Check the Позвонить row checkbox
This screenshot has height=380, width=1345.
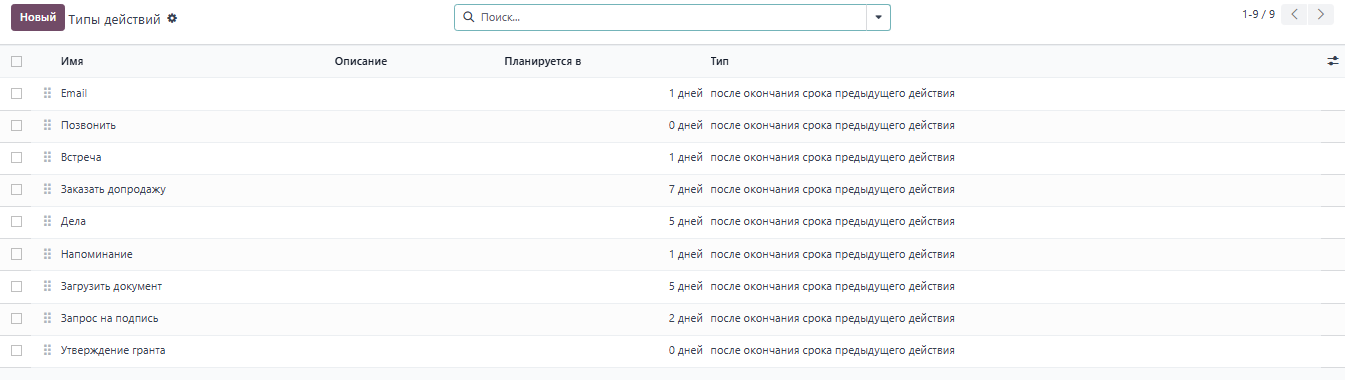[16, 125]
